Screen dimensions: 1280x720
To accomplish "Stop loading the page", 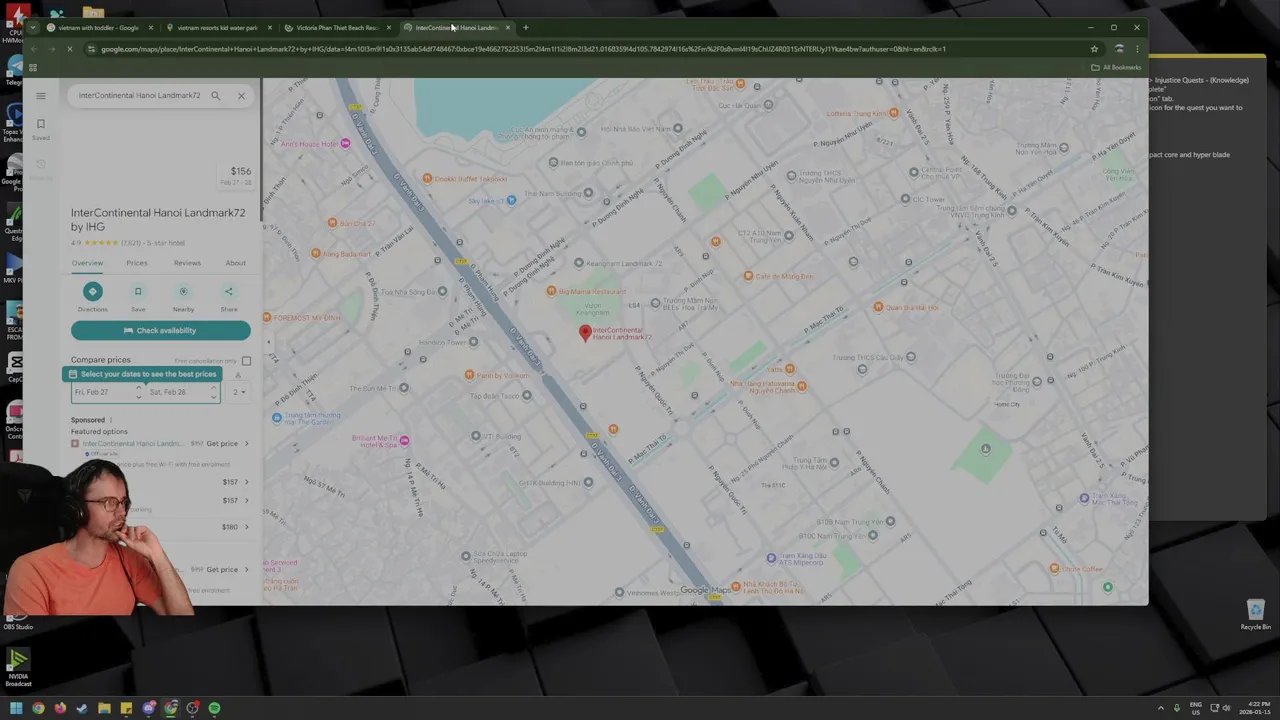I will [69, 49].
